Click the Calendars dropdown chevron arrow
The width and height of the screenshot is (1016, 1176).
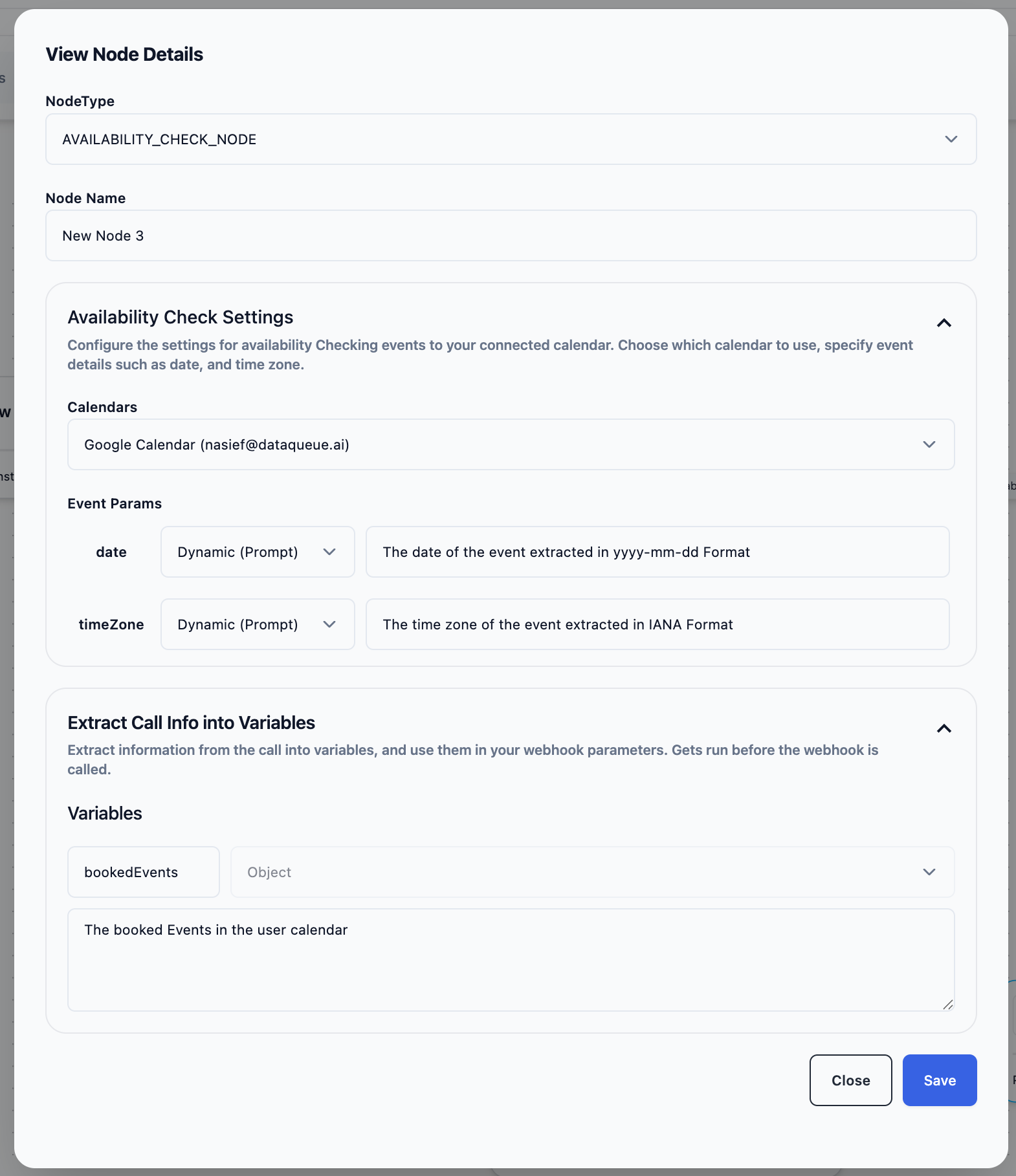pyautogui.click(x=929, y=444)
